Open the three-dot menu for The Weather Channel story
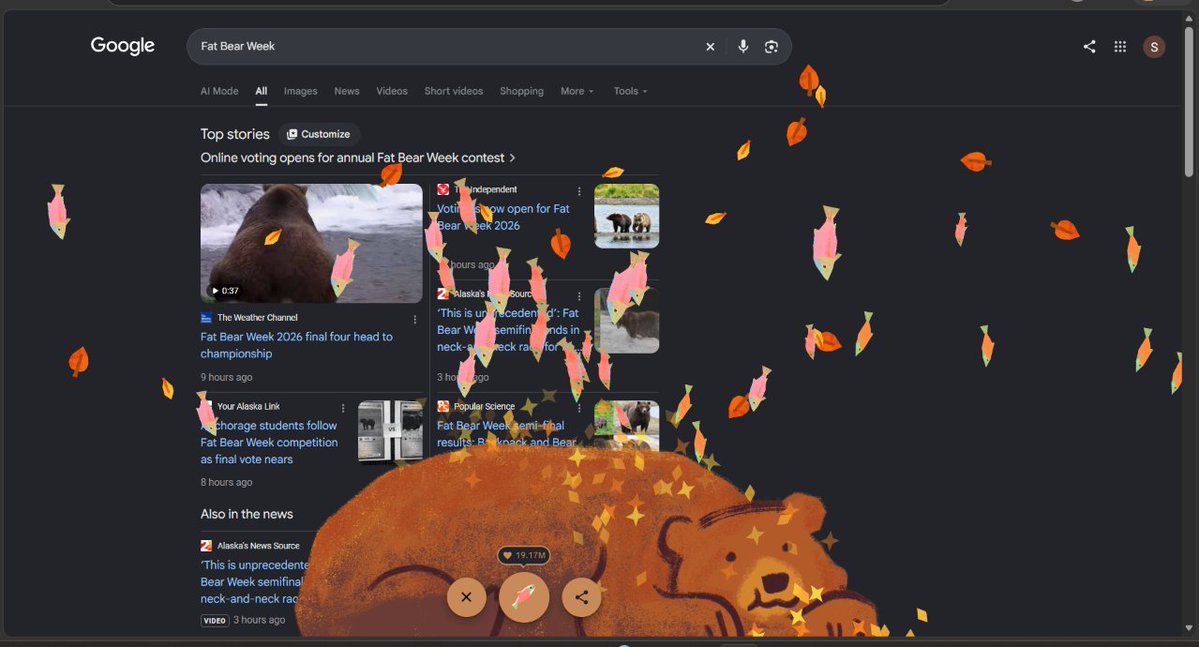The height and width of the screenshot is (647, 1199). pos(415,320)
